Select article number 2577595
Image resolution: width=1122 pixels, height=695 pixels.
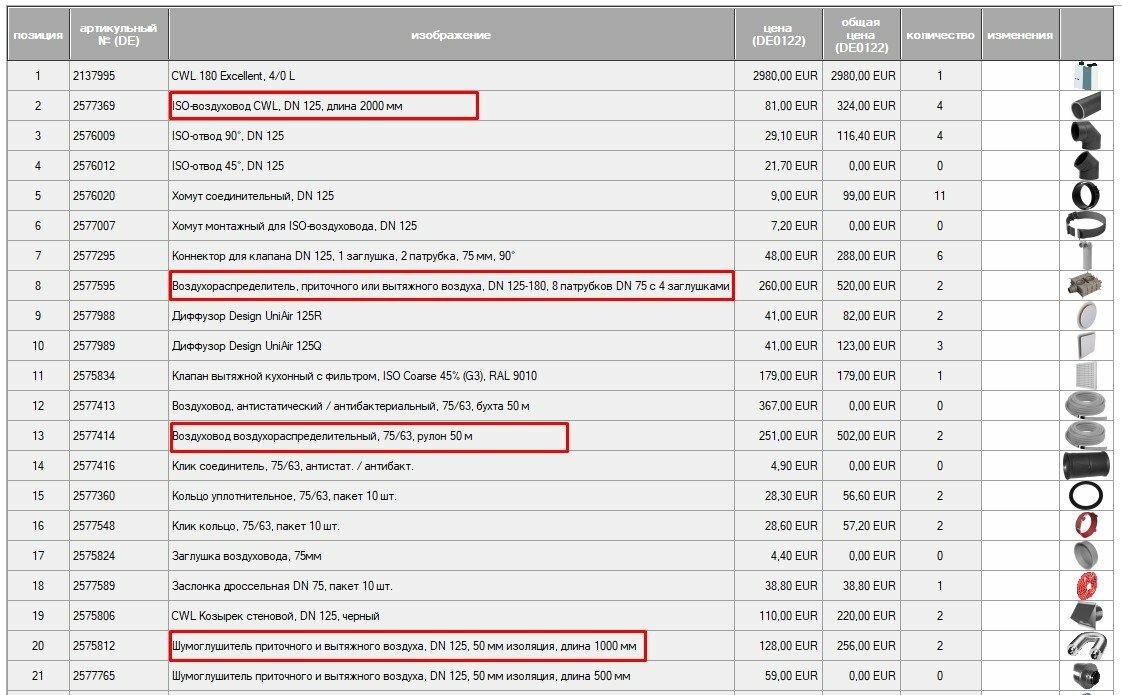pyautogui.click(x=94, y=286)
